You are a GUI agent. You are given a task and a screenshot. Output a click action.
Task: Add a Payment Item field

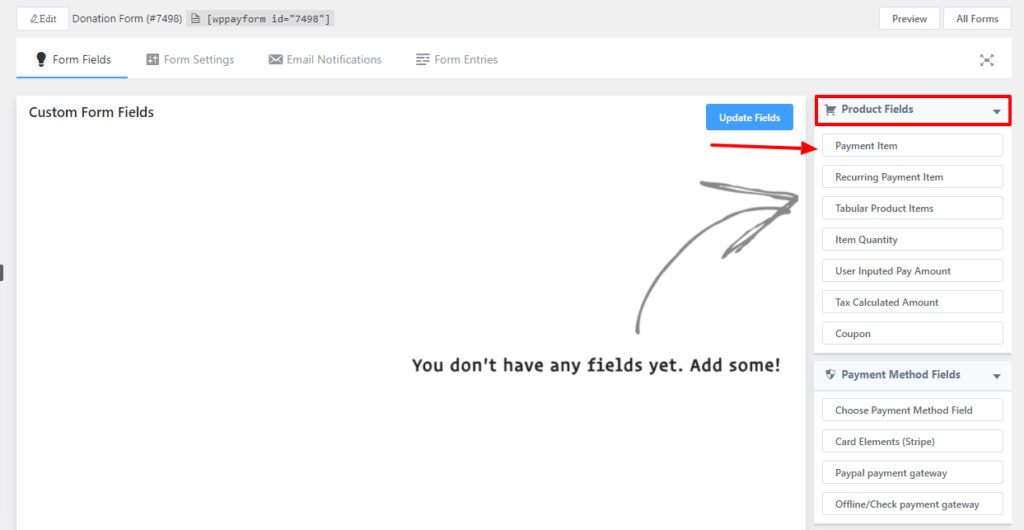click(x=912, y=146)
